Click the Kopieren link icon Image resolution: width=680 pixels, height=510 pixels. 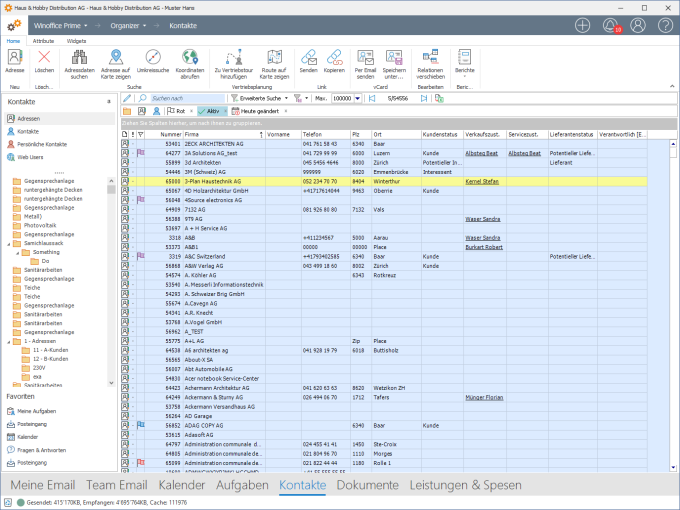(x=334, y=57)
